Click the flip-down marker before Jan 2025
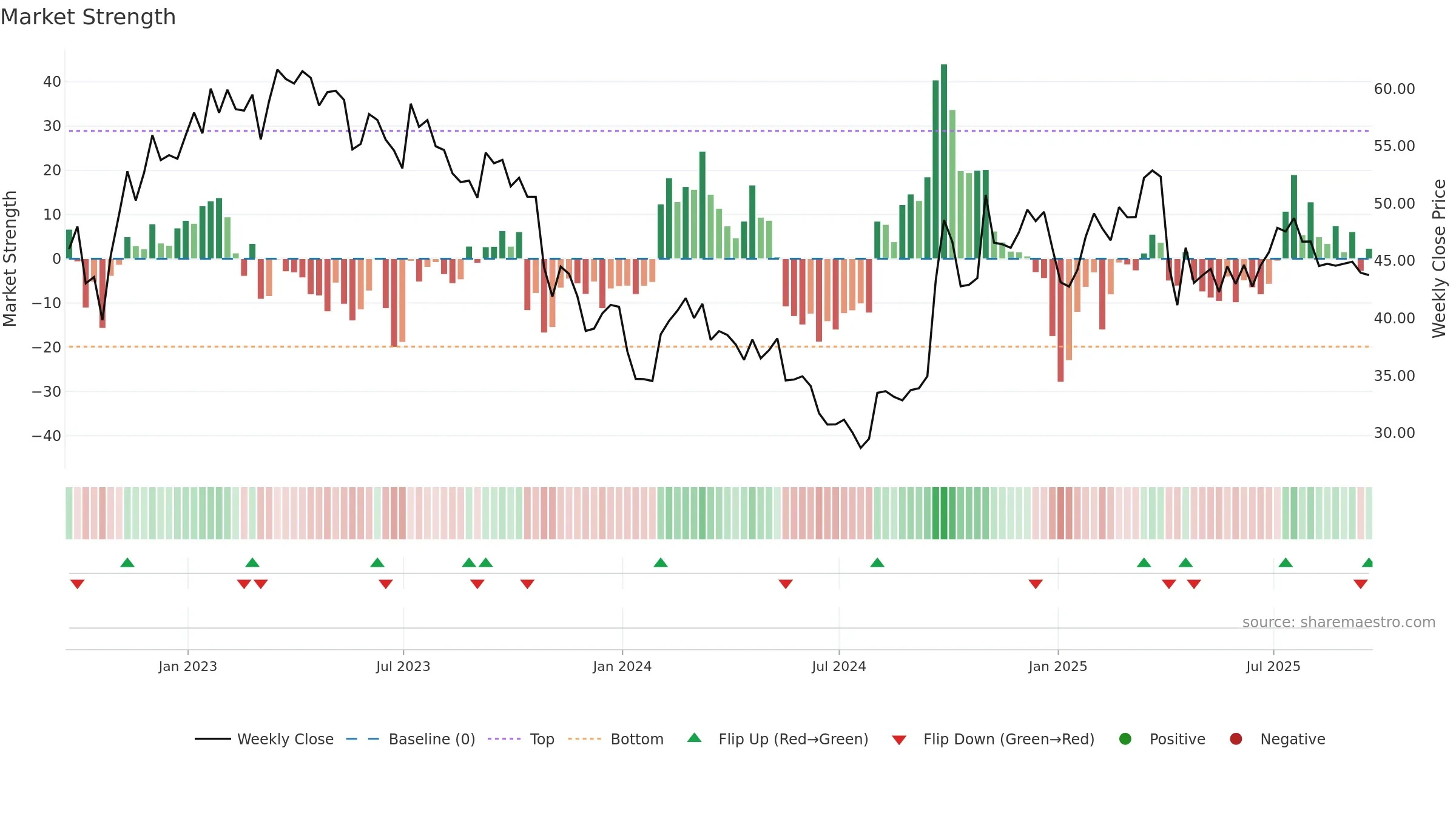The width and height of the screenshot is (1456, 819). tap(1036, 584)
